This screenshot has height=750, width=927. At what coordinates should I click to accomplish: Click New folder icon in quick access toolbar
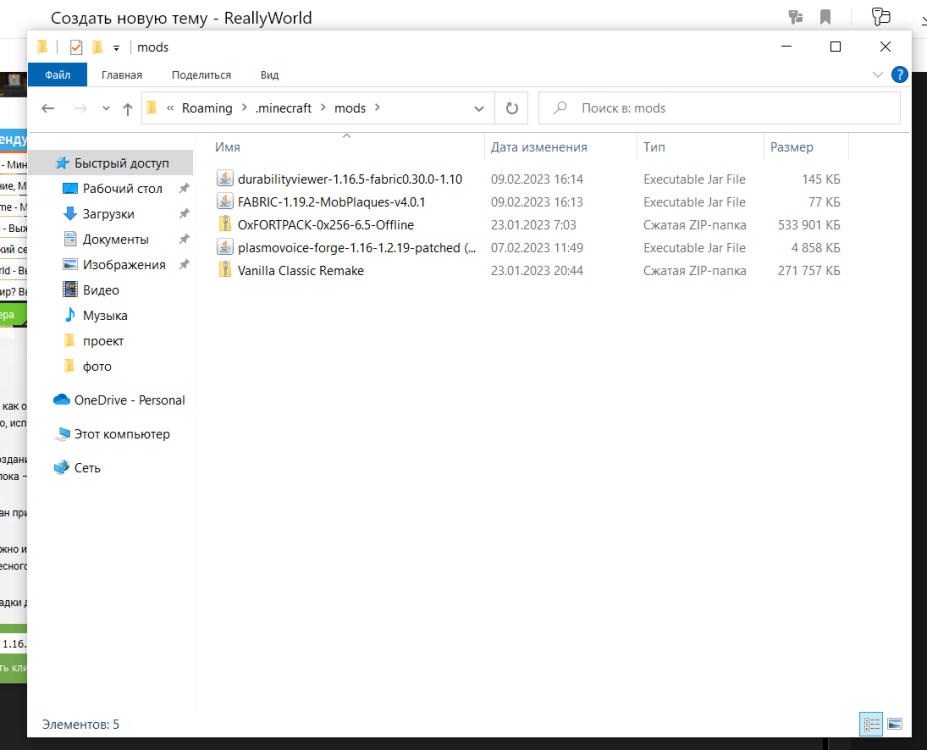[98, 47]
